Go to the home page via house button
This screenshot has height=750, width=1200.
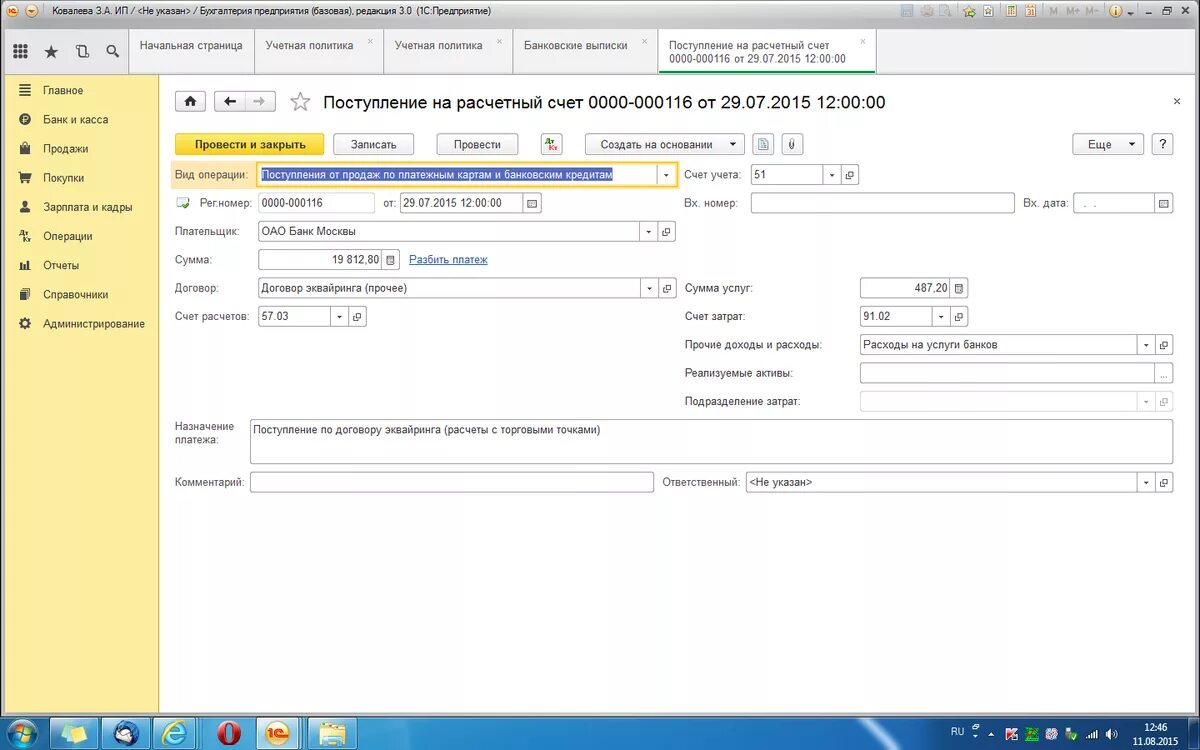[x=190, y=102]
